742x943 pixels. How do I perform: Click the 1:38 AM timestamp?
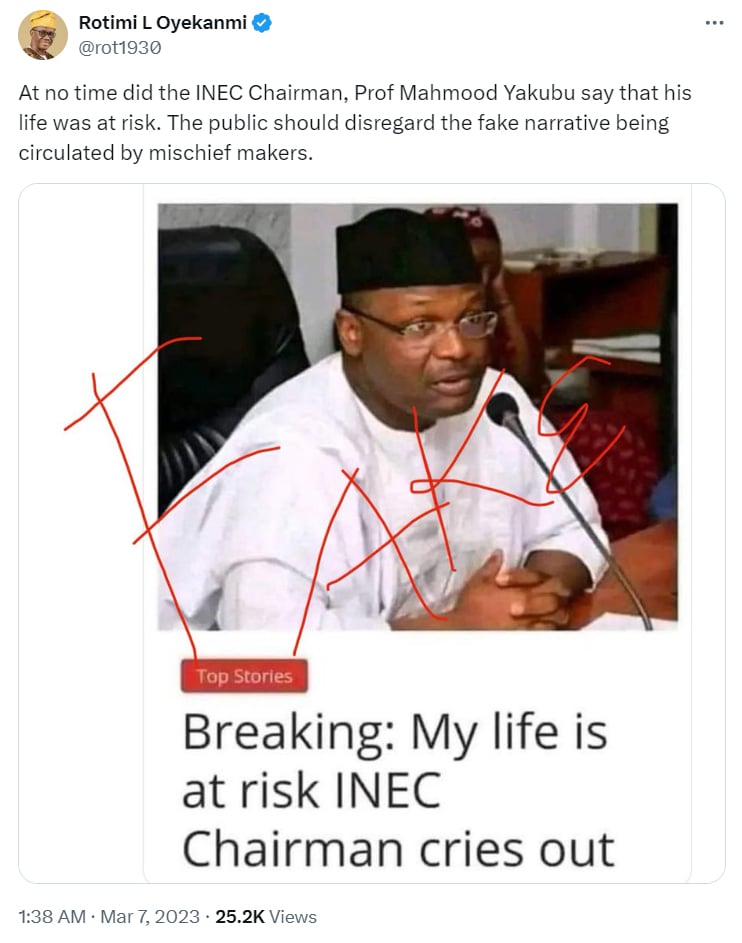tap(52, 917)
